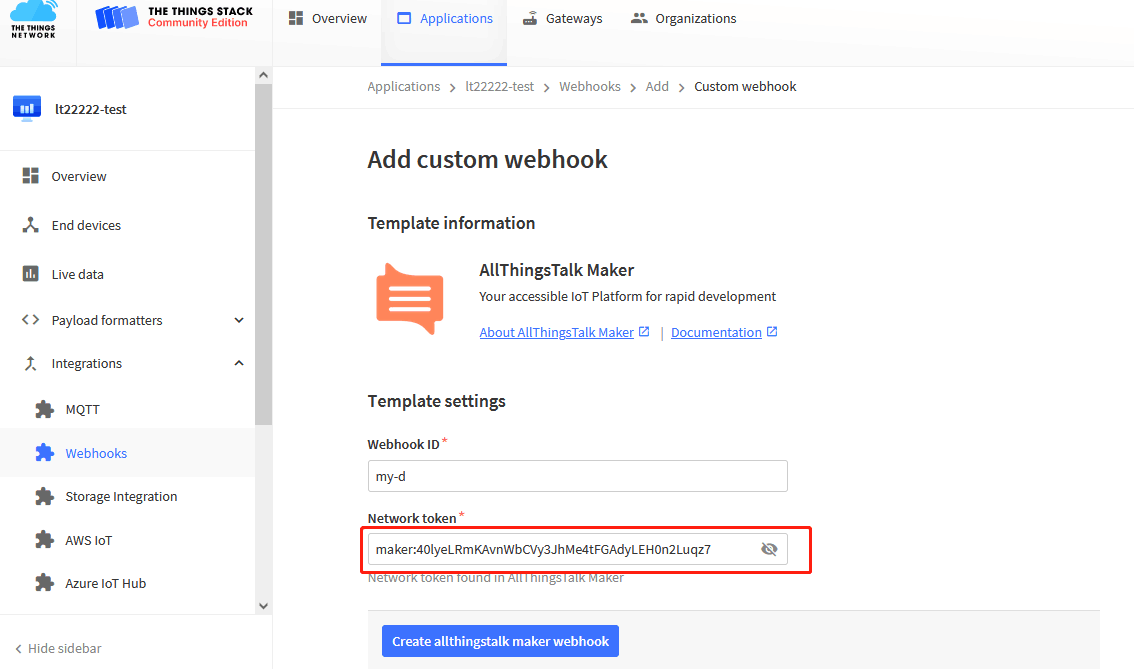Click the Overview tab grid icon
This screenshot has height=669, width=1134.
(296, 18)
